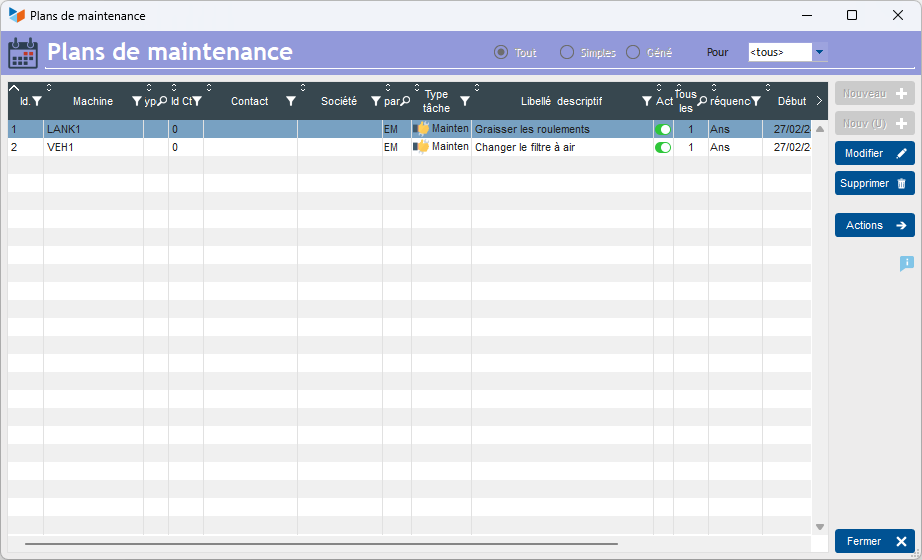Open the Pour dropdown list
The width and height of the screenshot is (922, 560).
819,52
